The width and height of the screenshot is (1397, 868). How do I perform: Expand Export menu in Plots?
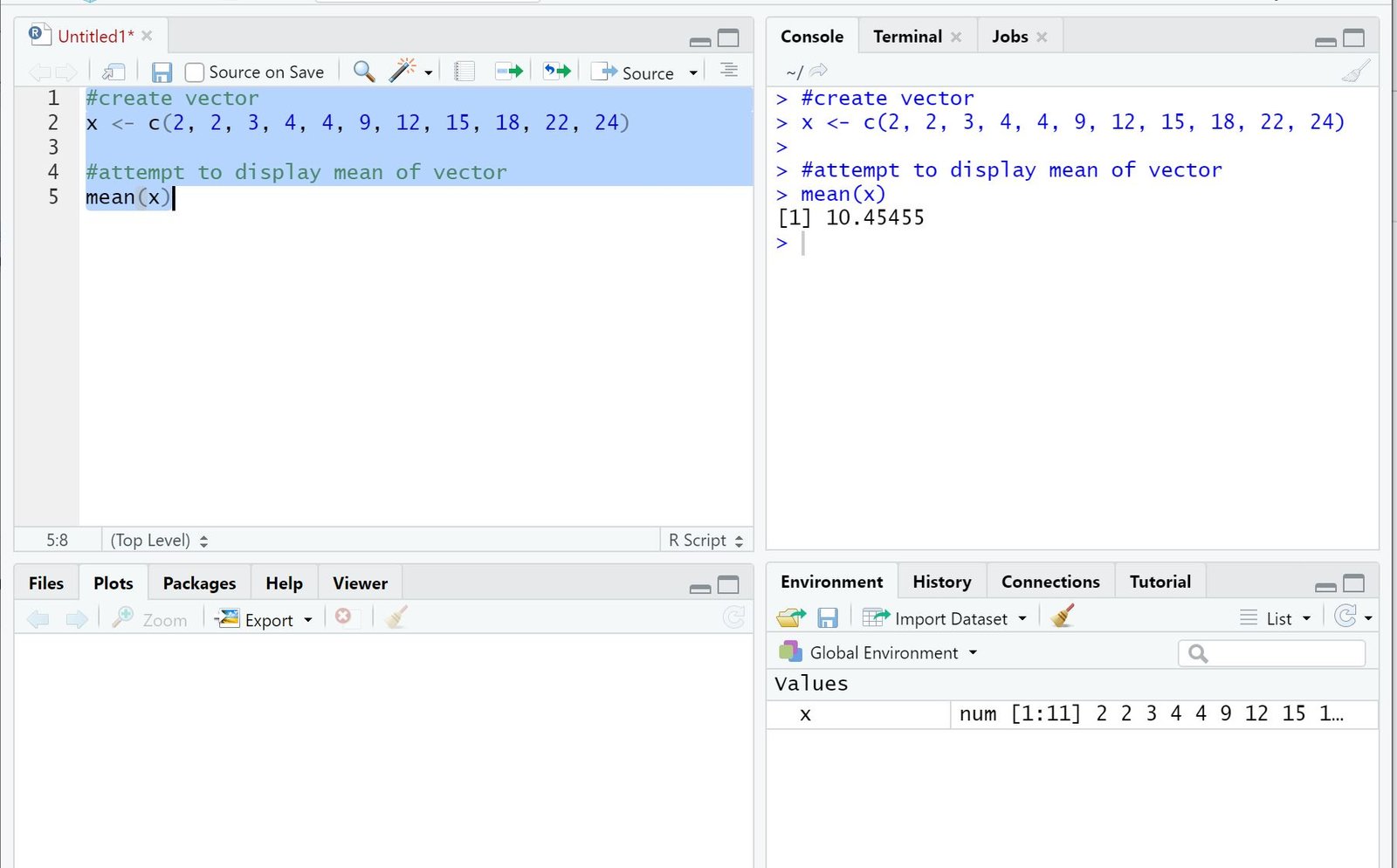(x=265, y=619)
